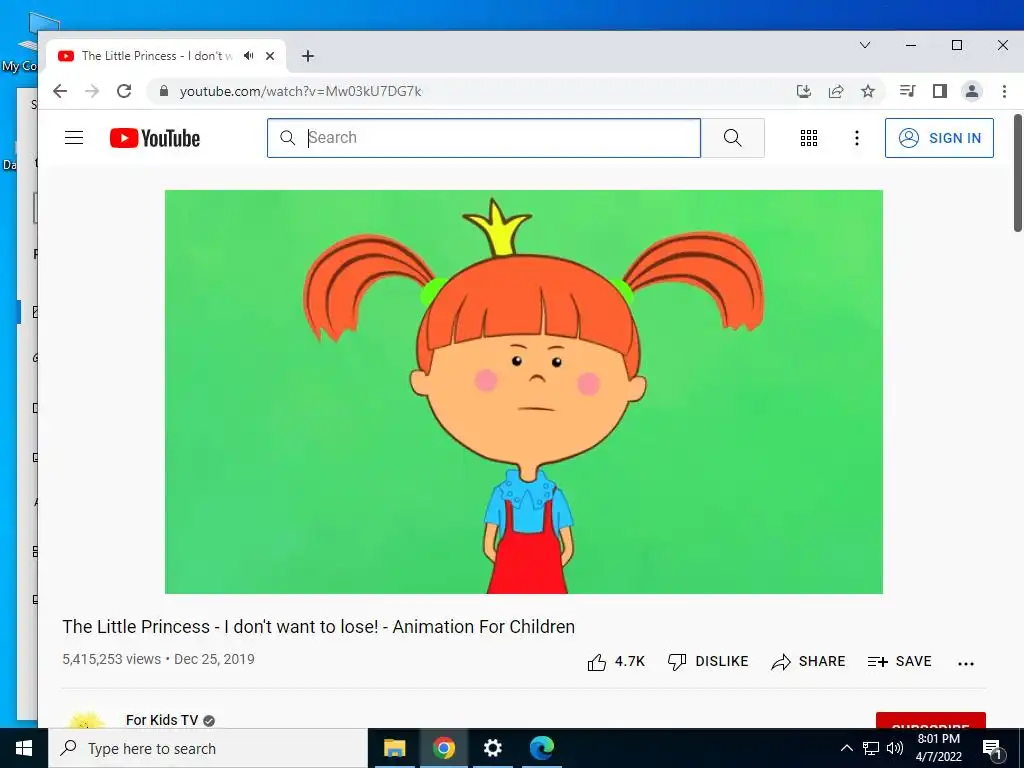Screen dimensions: 1024x768
Task: Click the share page icon in address bar
Action: (836, 91)
